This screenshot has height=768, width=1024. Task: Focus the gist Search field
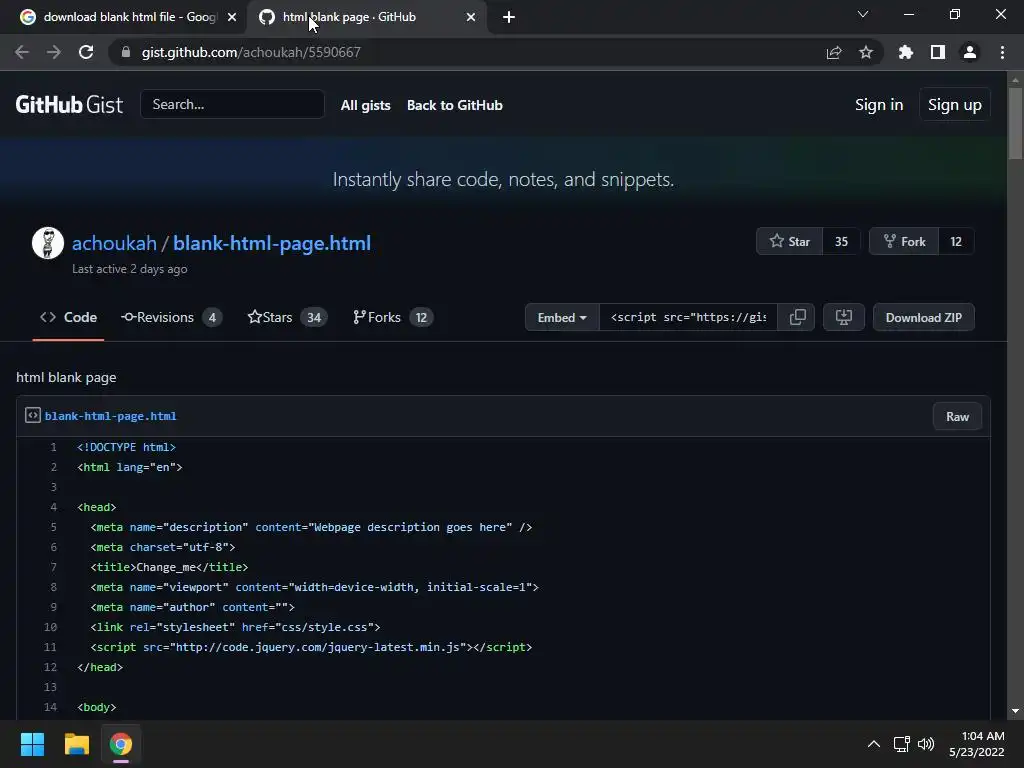point(232,104)
